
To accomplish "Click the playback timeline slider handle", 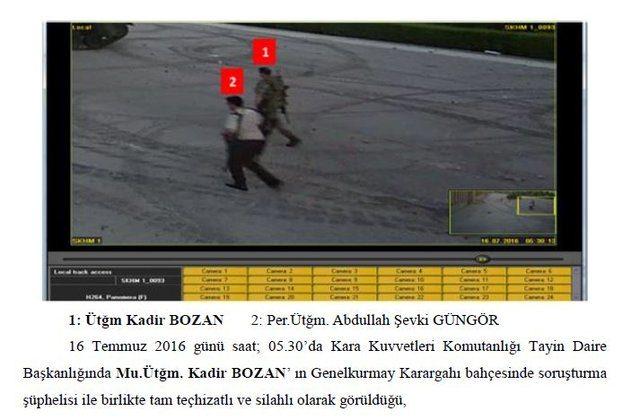I will pyautogui.click(x=481, y=258).
